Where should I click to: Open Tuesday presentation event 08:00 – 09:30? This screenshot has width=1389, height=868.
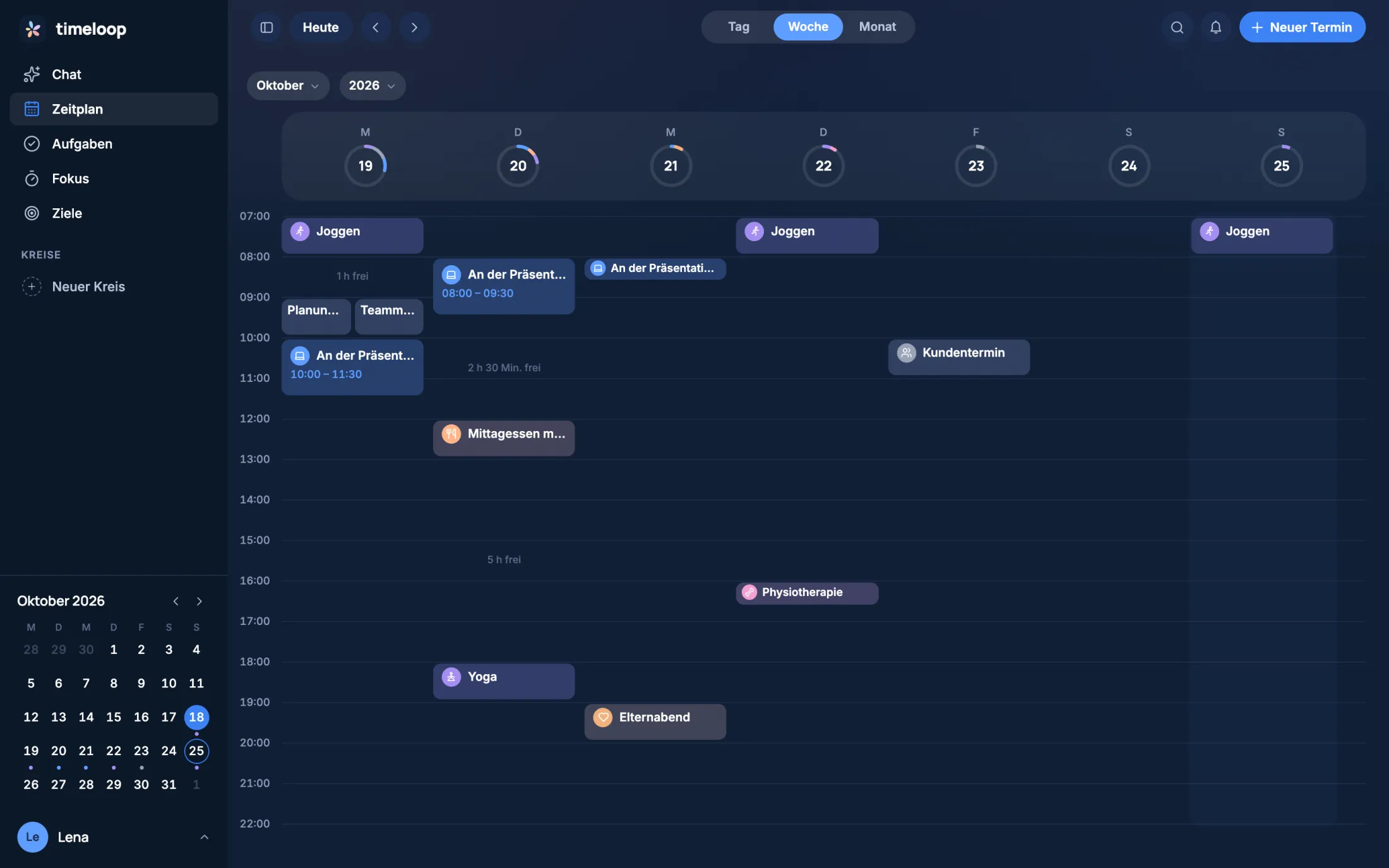tap(504, 286)
